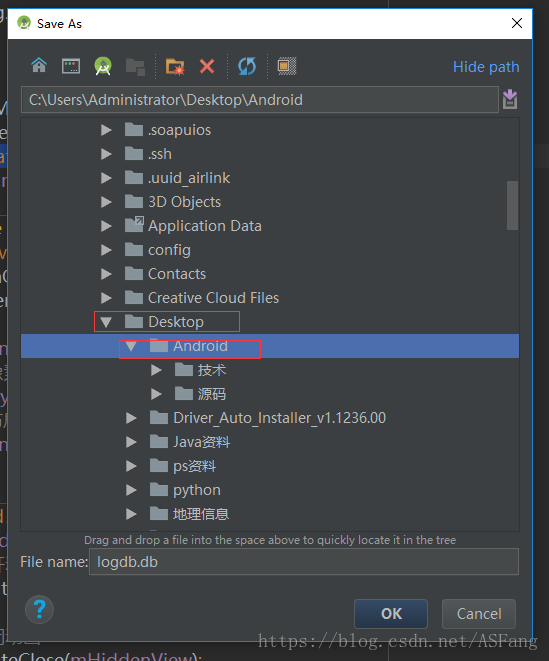
Task: Collapse the Desktop folder
Action: pos(106,322)
